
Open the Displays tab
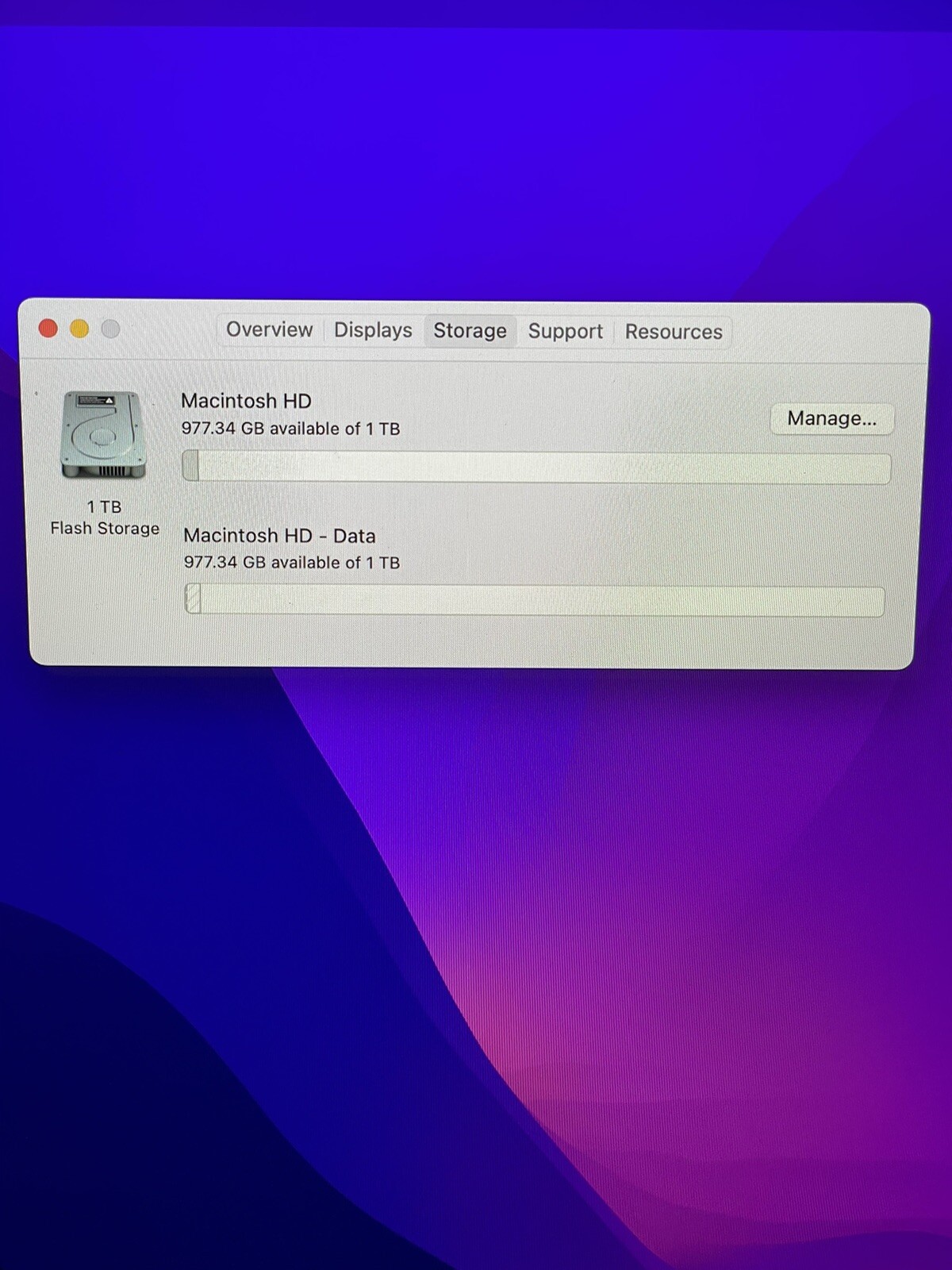pyautogui.click(x=373, y=330)
